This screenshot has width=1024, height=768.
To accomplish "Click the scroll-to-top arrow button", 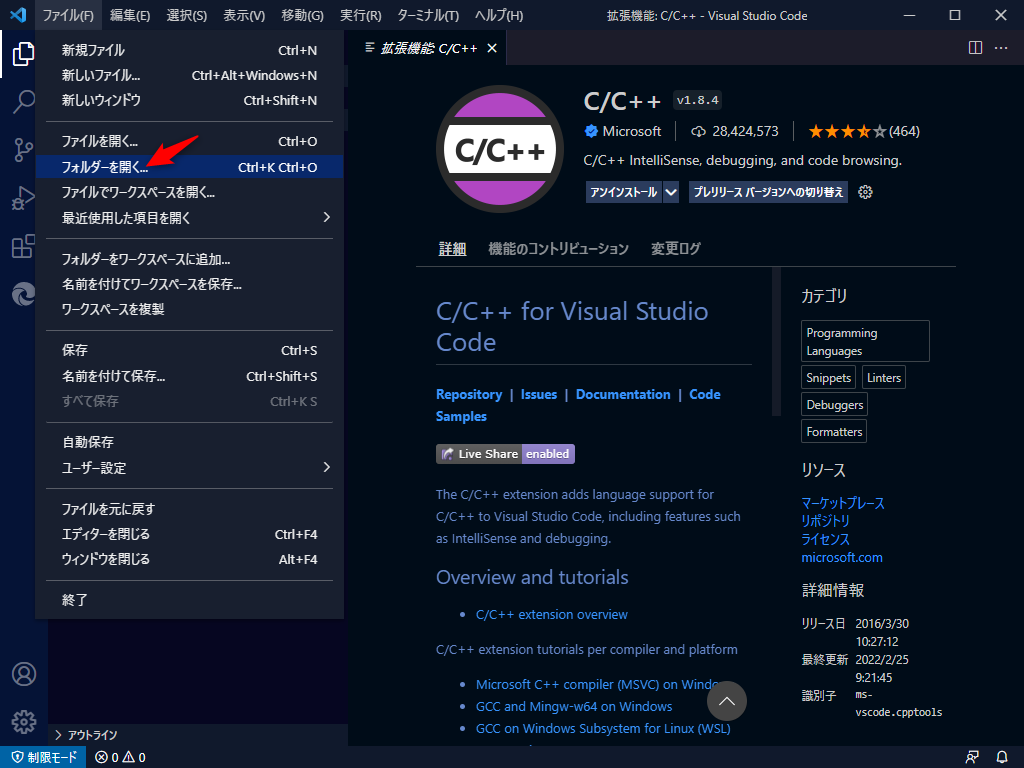I will (726, 701).
